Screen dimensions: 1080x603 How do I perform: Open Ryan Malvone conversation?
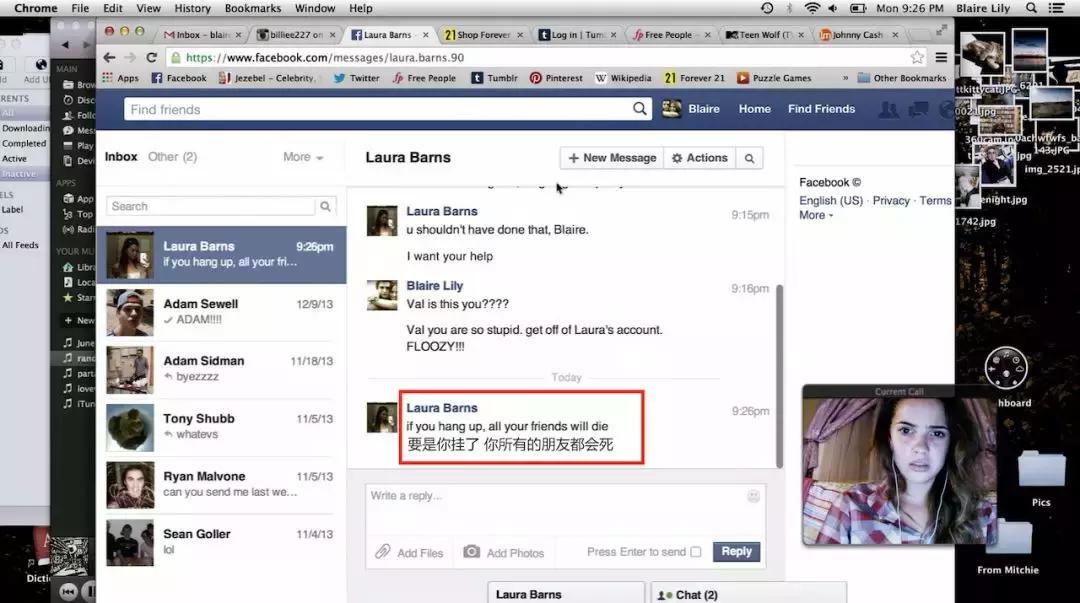221,485
